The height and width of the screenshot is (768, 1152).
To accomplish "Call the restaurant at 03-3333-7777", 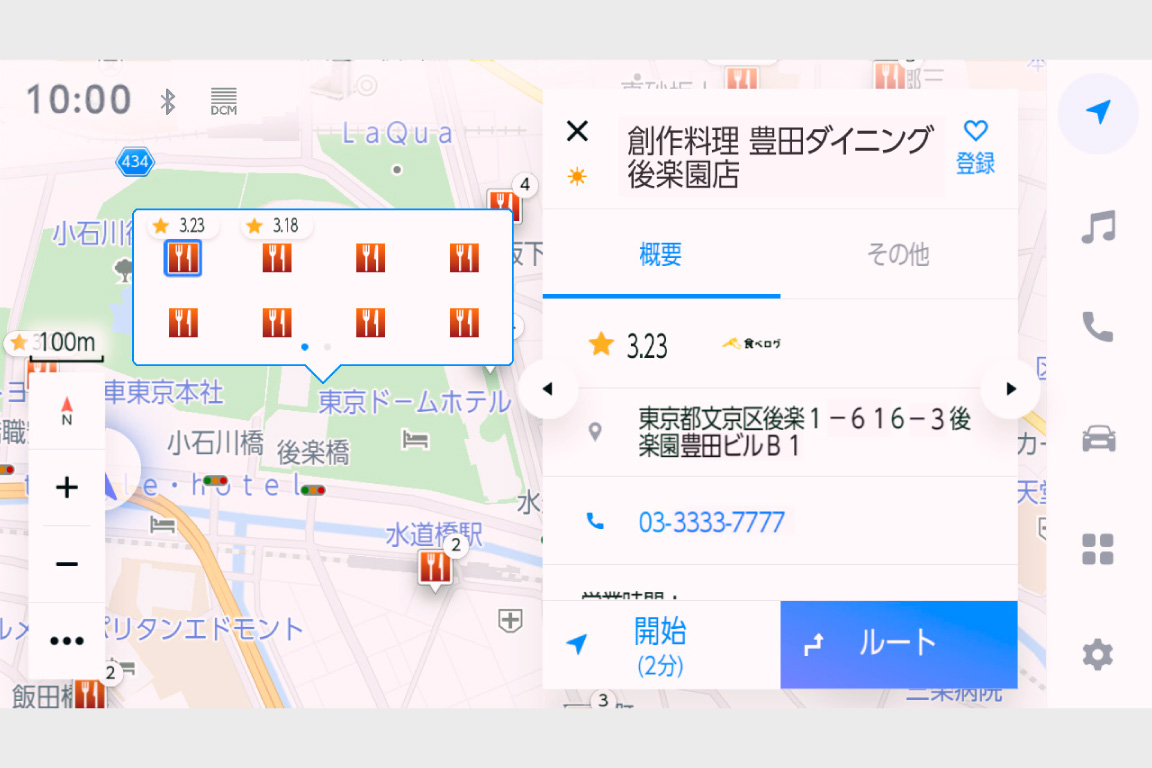I will pos(711,522).
